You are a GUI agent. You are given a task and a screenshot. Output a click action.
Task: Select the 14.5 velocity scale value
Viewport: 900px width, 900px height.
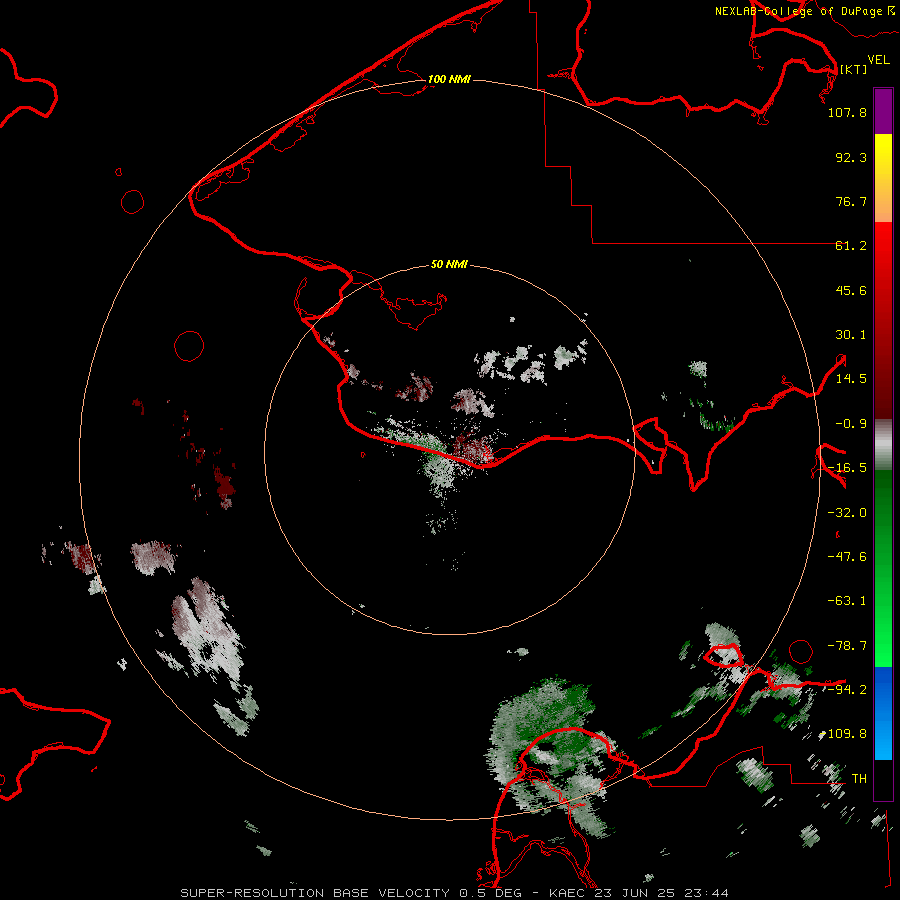[x=851, y=379]
